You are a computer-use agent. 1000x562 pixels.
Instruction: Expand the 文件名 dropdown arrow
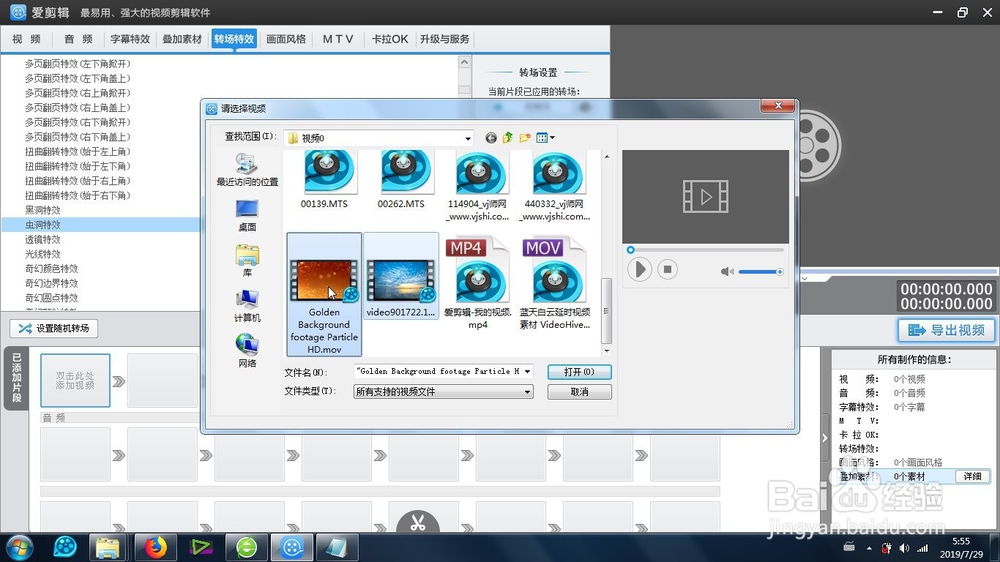(527, 371)
